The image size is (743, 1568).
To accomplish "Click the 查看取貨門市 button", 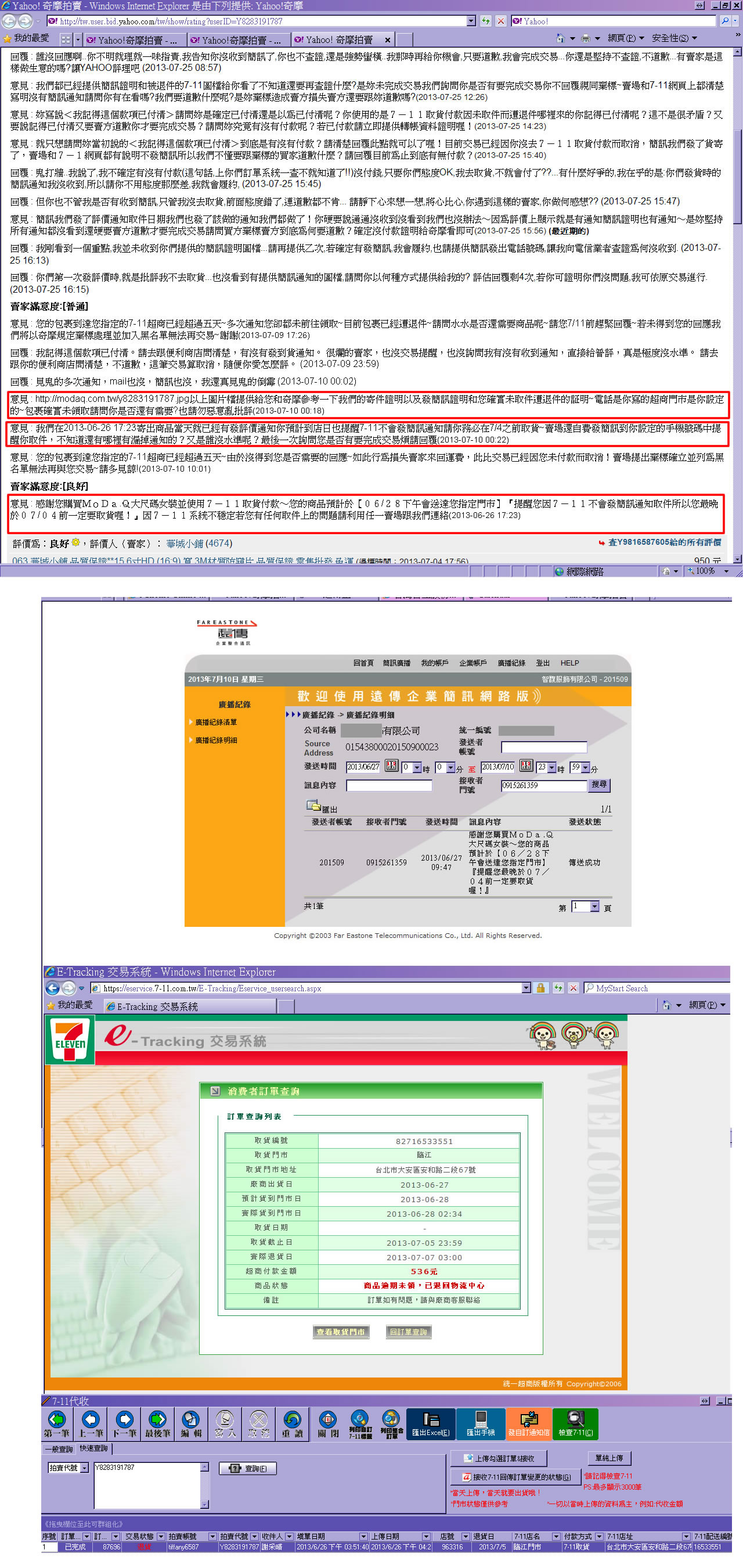I will [x=341, y=1331].
